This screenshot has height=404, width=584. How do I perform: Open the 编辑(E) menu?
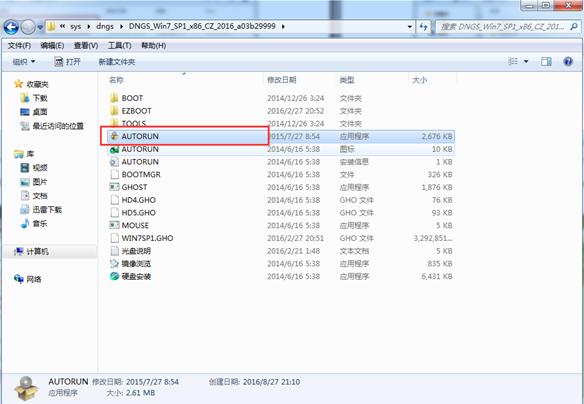pos(52,45)
